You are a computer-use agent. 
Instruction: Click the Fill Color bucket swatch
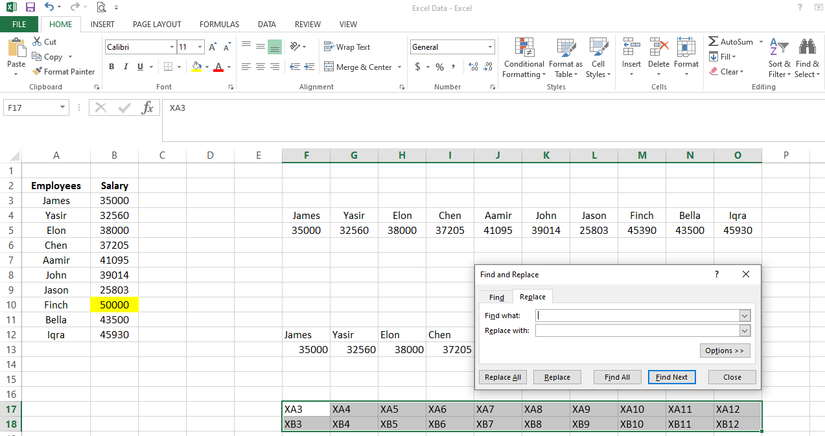tap(196, 67)
